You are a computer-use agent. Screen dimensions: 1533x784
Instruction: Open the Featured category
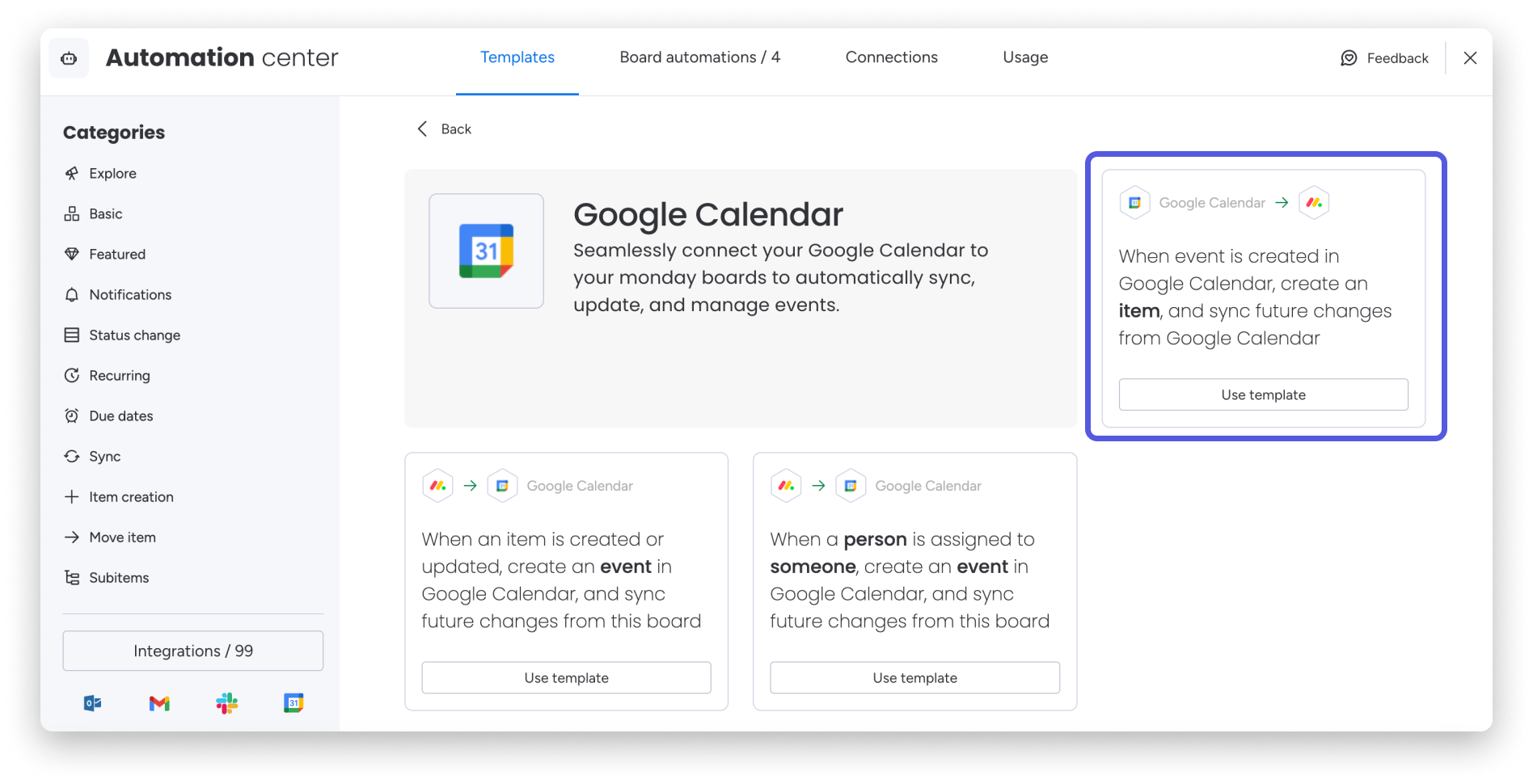tap(105, 255)
